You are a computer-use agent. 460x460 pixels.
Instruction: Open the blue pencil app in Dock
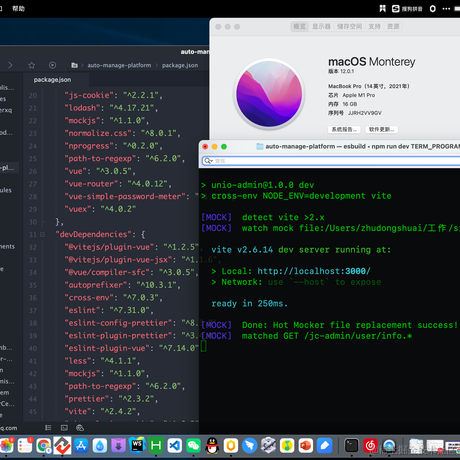click(324, 446)
